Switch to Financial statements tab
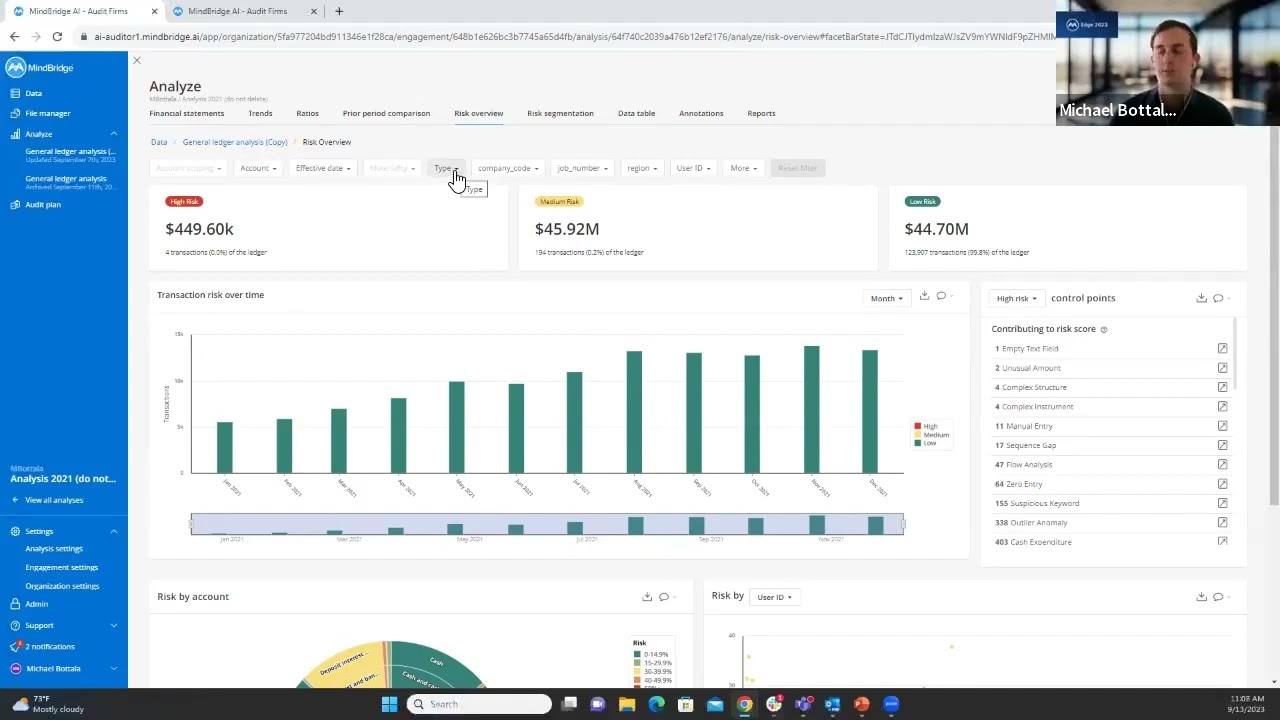The width and height of the screenshot is (1280, 720). 187,113
